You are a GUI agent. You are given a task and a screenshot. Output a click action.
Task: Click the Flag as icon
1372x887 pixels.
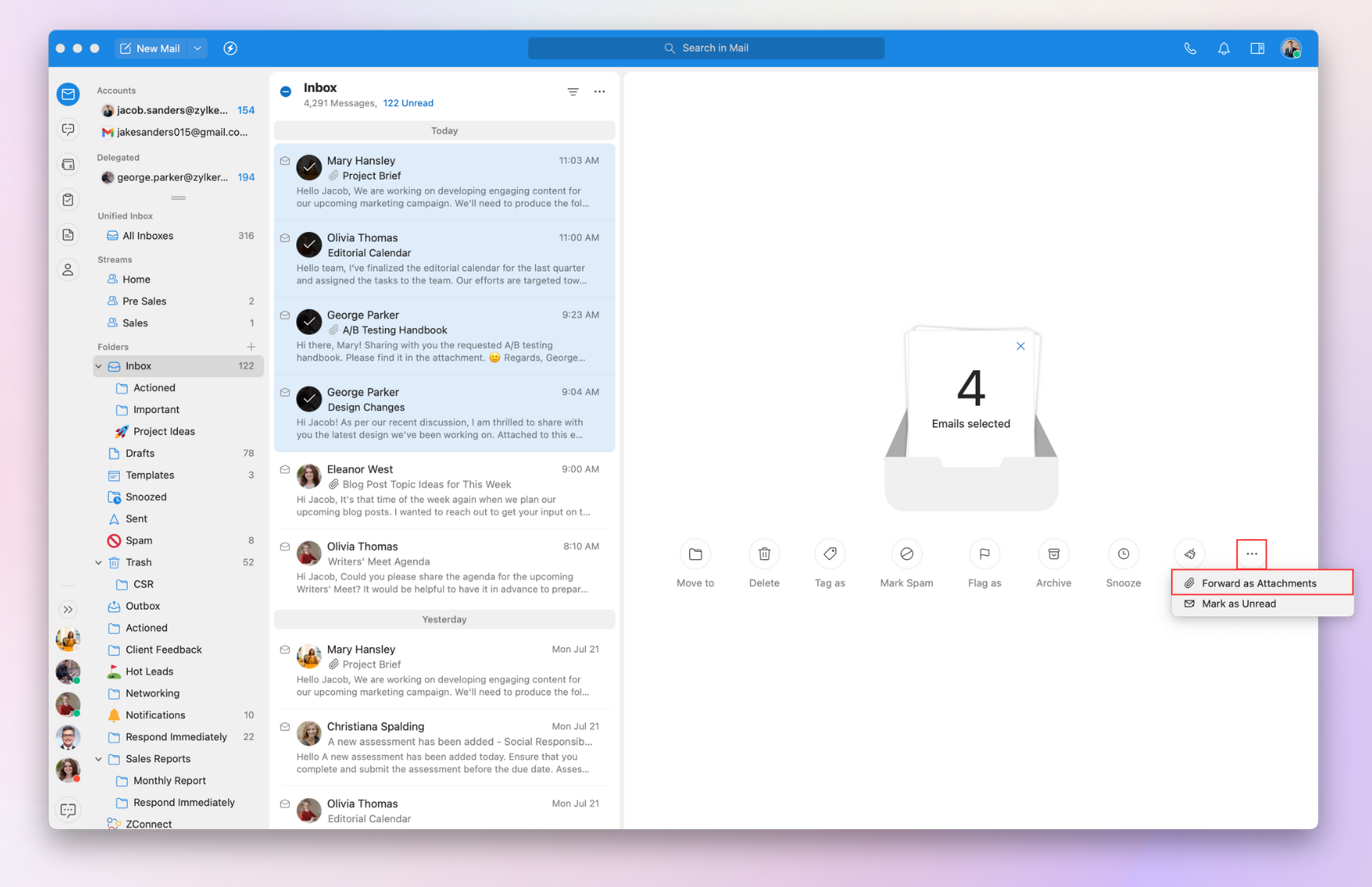[985, 554]
